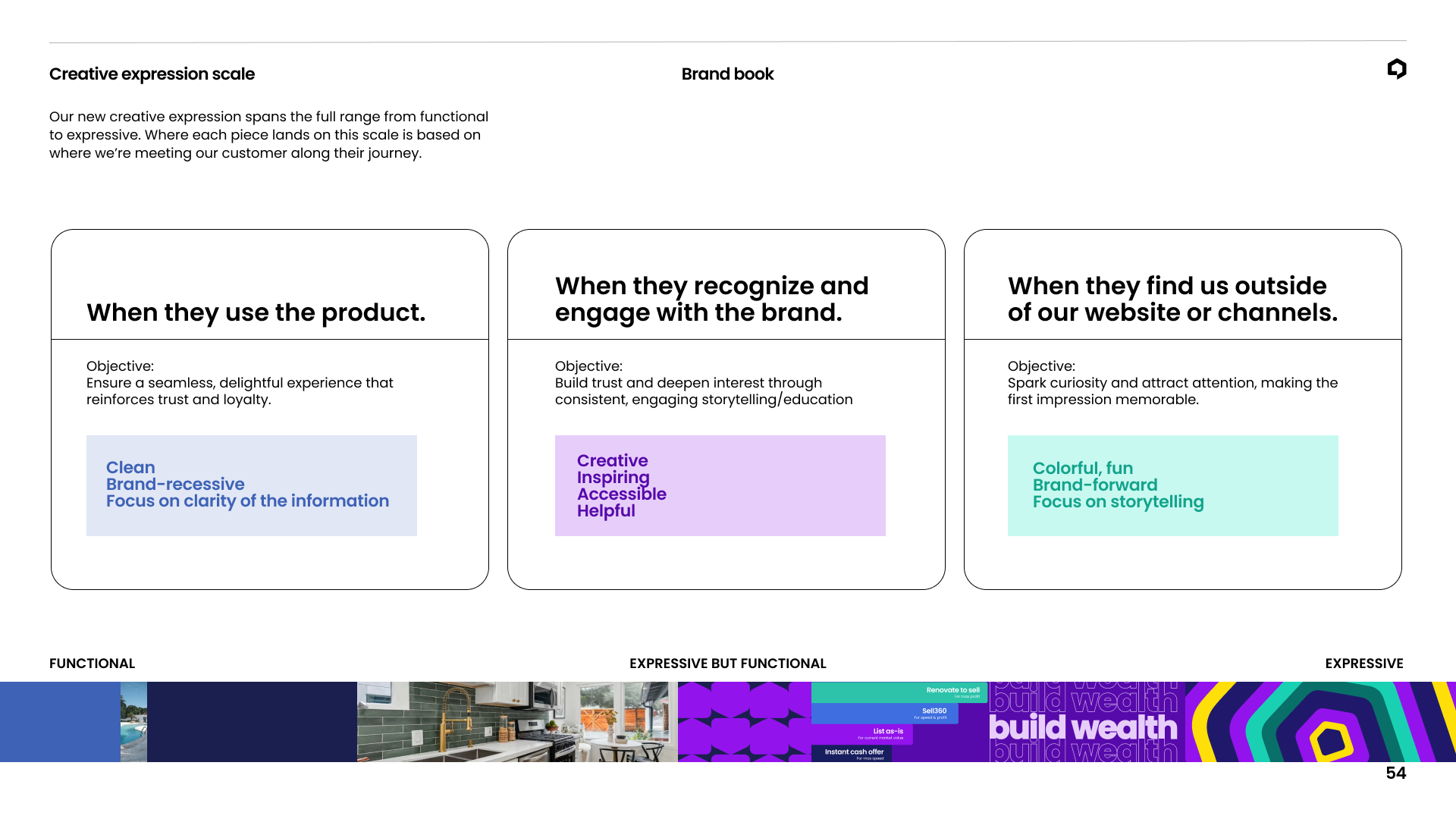Click the mint 'Colorful, fun' box
Screen dimensions: 1456x819
pyautogui.click(x=1172, y=485)
